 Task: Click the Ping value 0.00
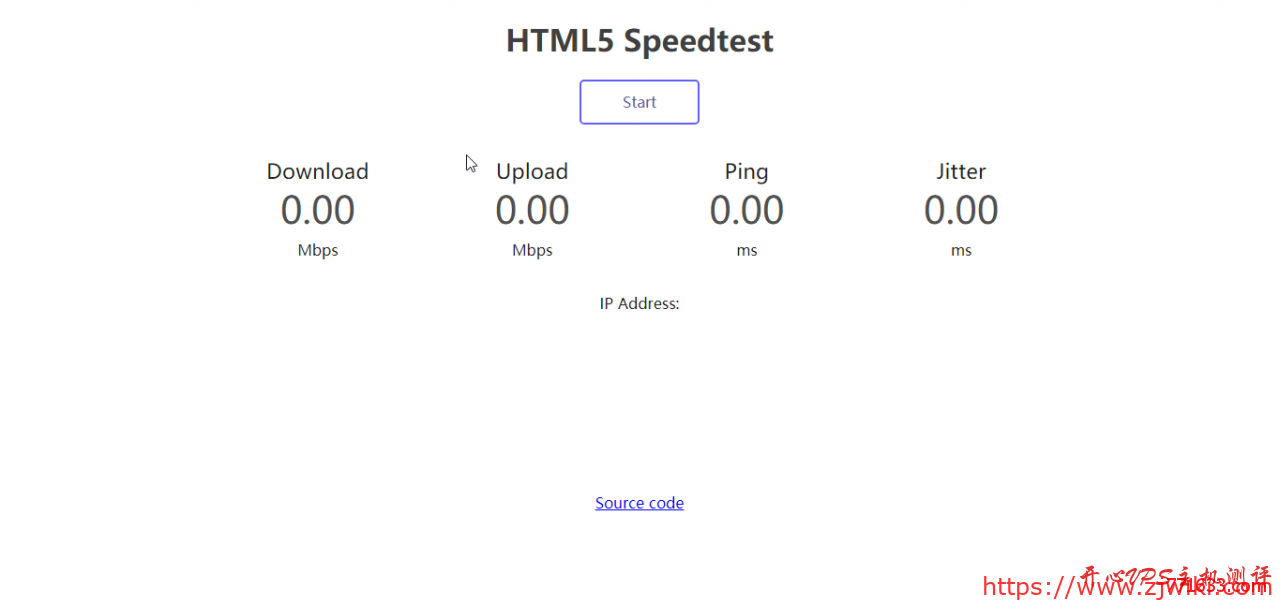[x=747, y=210]
